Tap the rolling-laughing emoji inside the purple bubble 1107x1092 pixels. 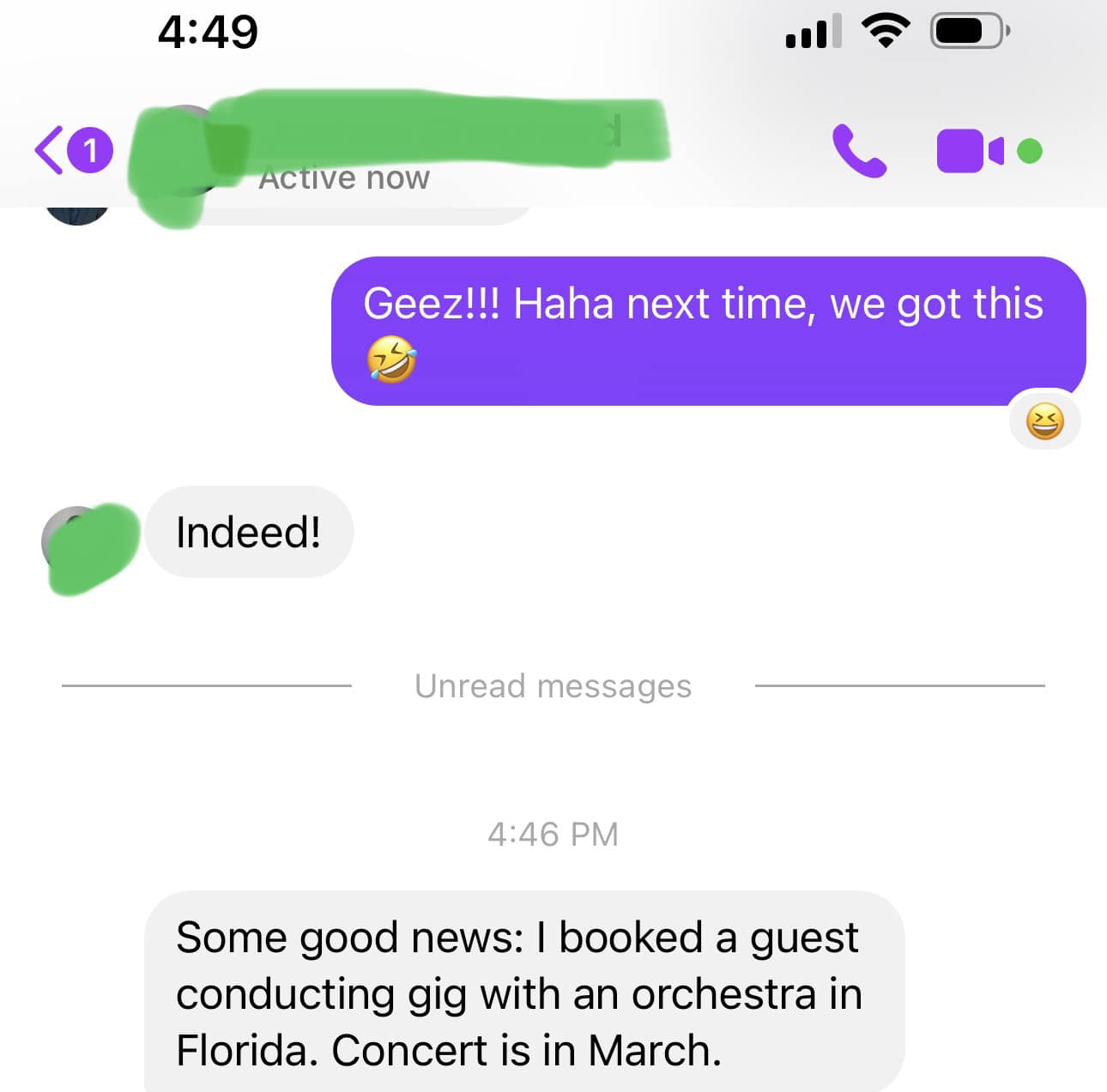pos(391,359)
